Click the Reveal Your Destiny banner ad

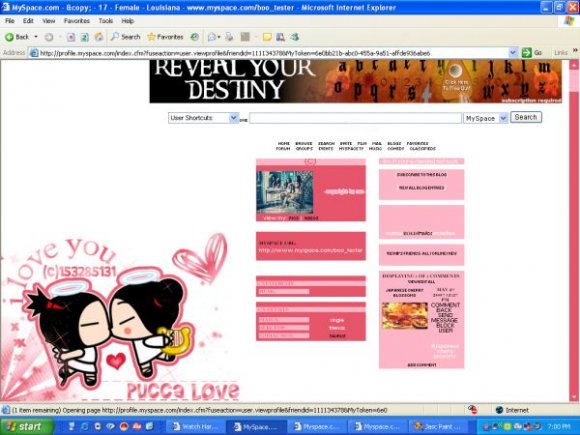pos(355,81)
